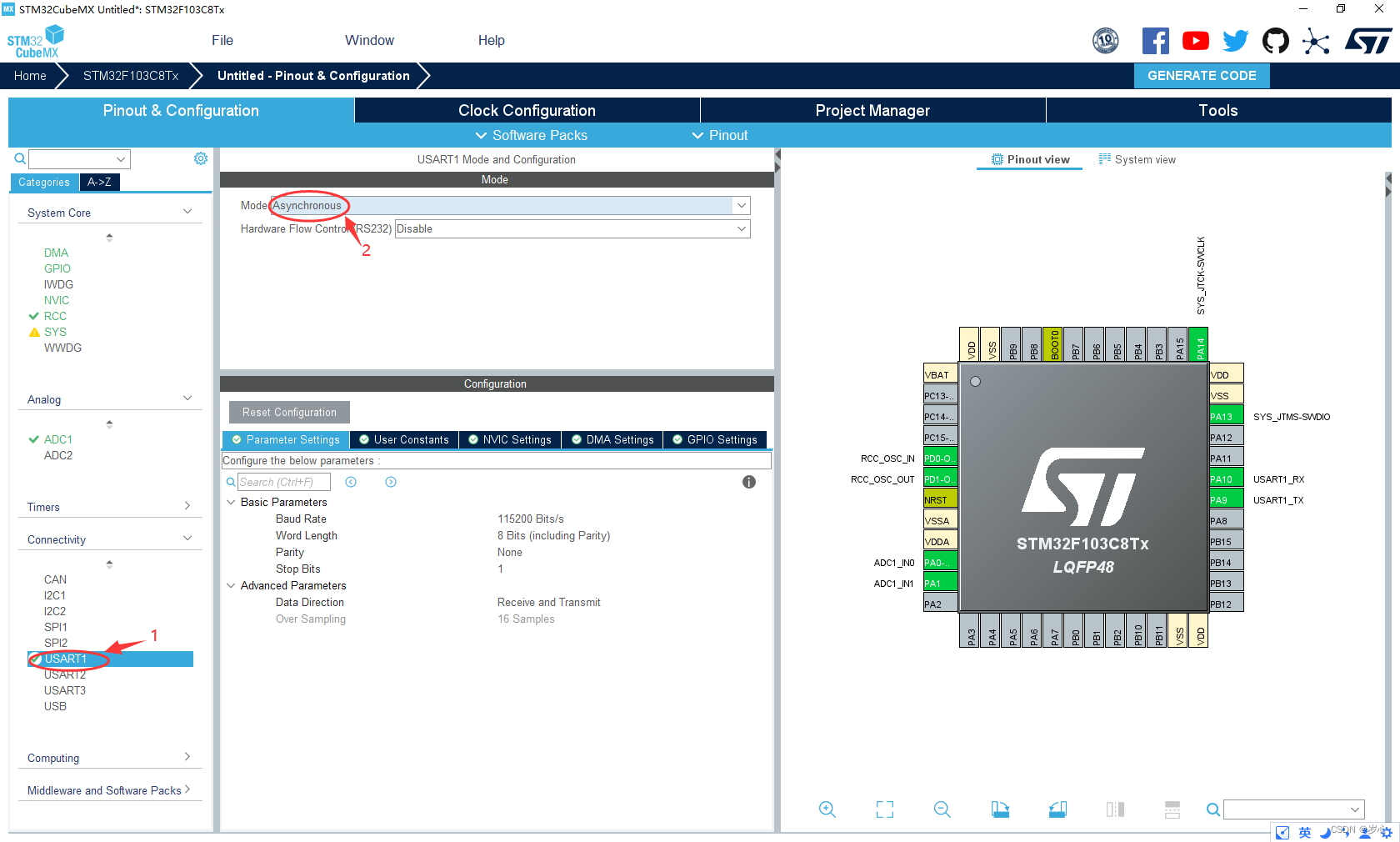The image size is (1400, 842).
Task: Select the PA13 pin on chip
Action: click(1226, 416)
